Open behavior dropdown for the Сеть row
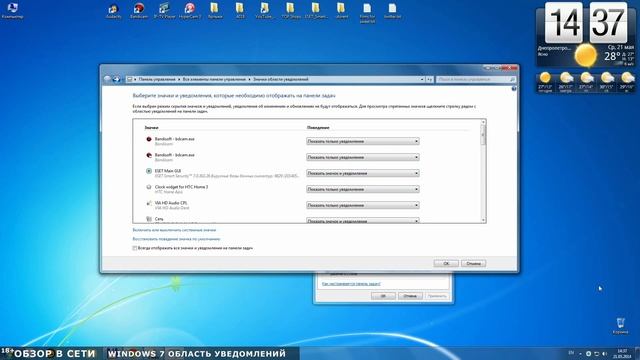 coord(363,221)
